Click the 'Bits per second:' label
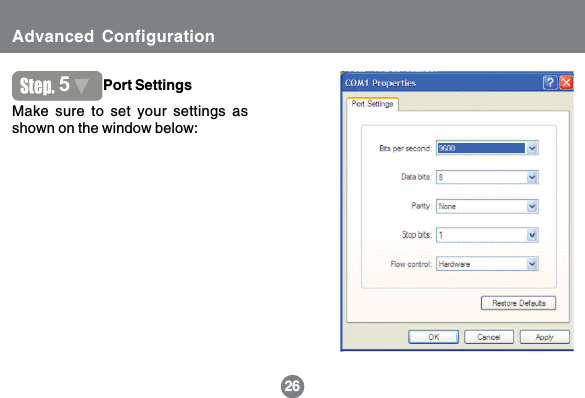Image resolution: width=585 pixels, height=398 pixels. click(x=405, y=148)
